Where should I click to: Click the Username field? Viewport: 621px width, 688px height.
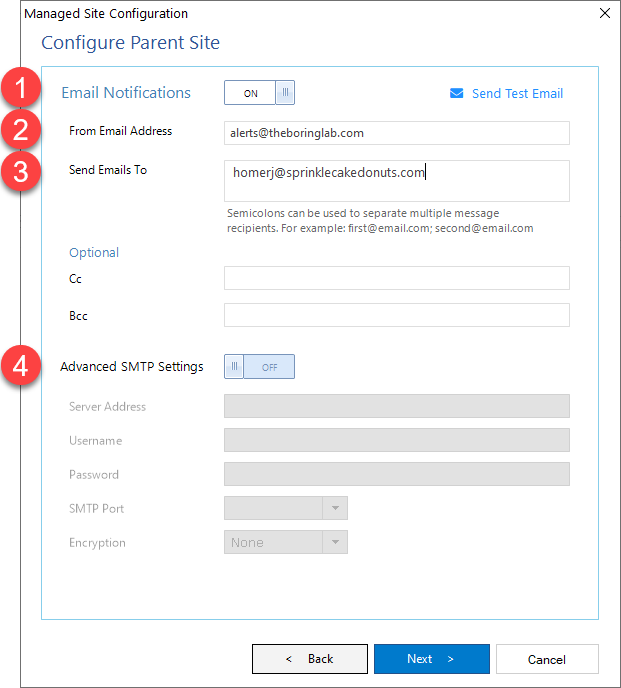397,440
